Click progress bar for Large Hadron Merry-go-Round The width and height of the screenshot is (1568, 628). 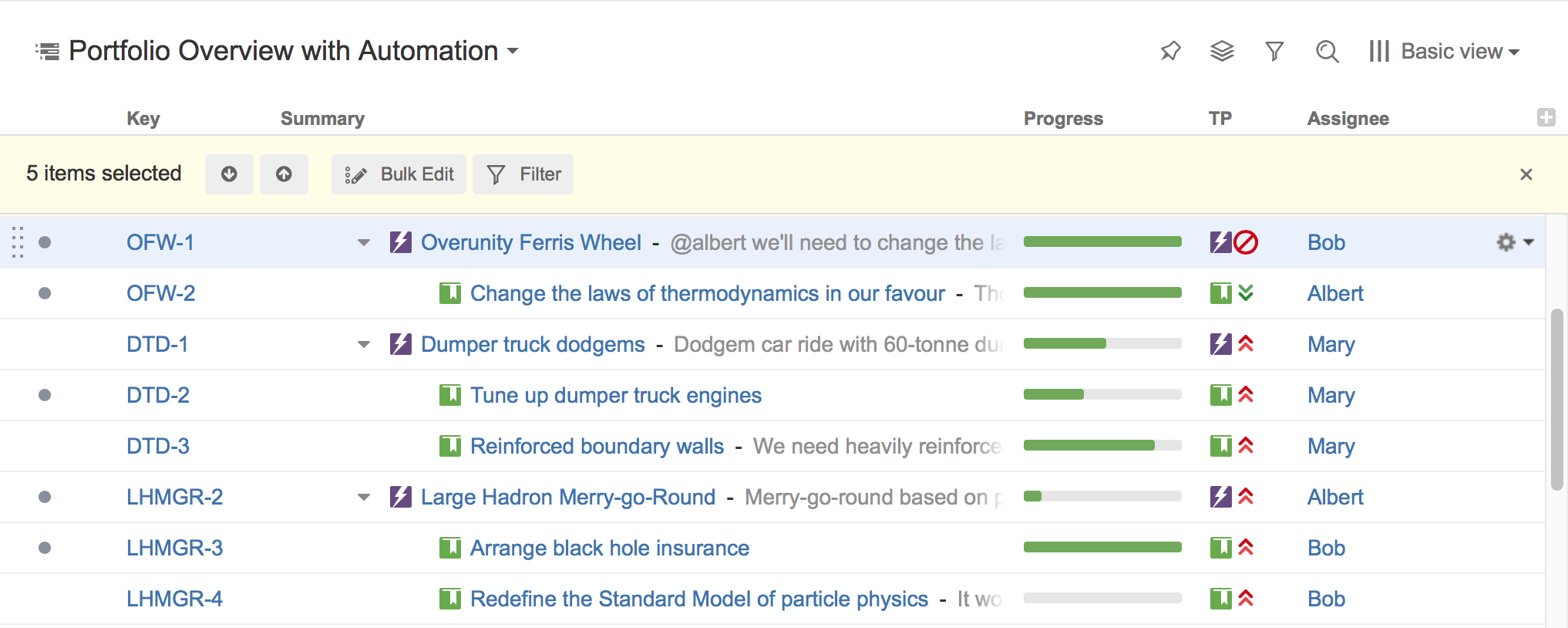[1102, 497]
